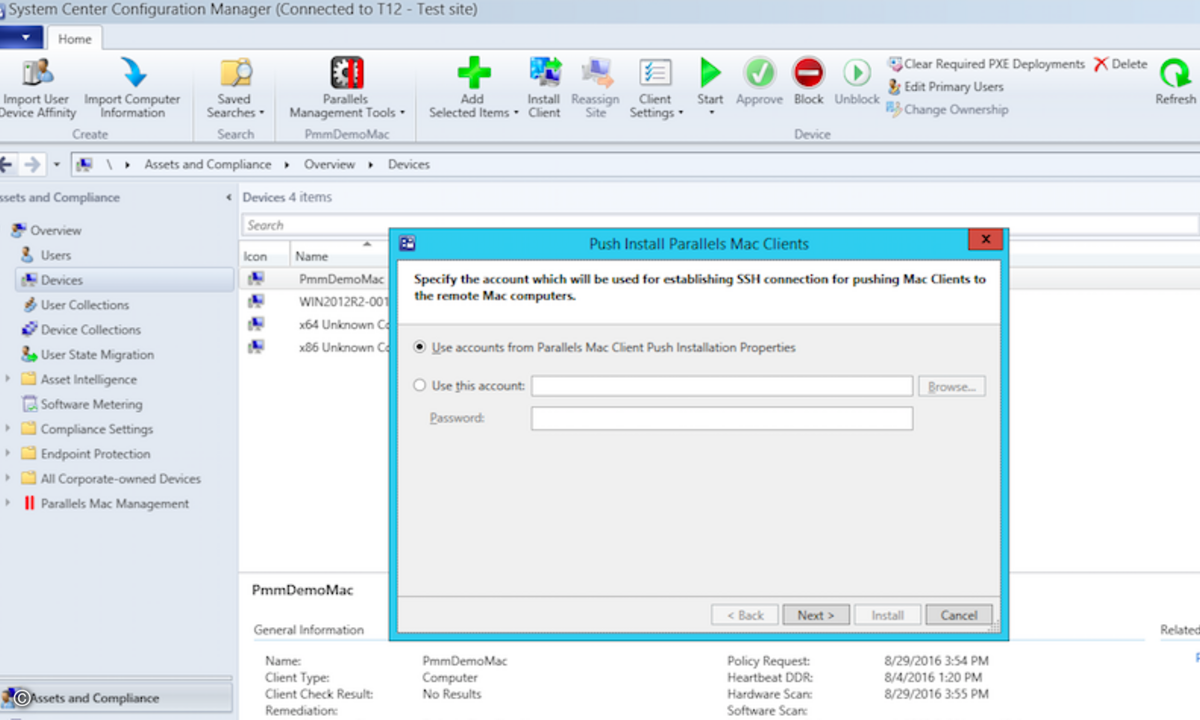Open Import Computer Information
This screenshot has width=1200, height=720.
point(132,72)
